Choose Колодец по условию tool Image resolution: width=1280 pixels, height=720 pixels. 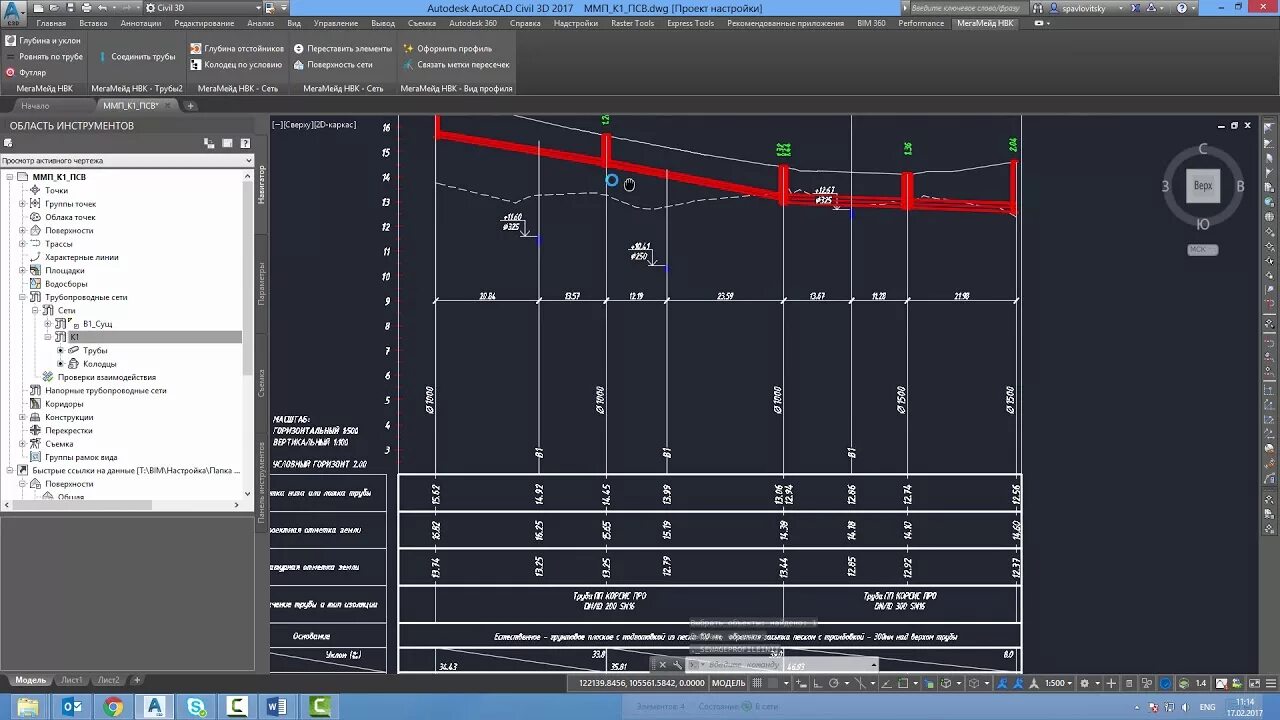click(x=236, y=64)
